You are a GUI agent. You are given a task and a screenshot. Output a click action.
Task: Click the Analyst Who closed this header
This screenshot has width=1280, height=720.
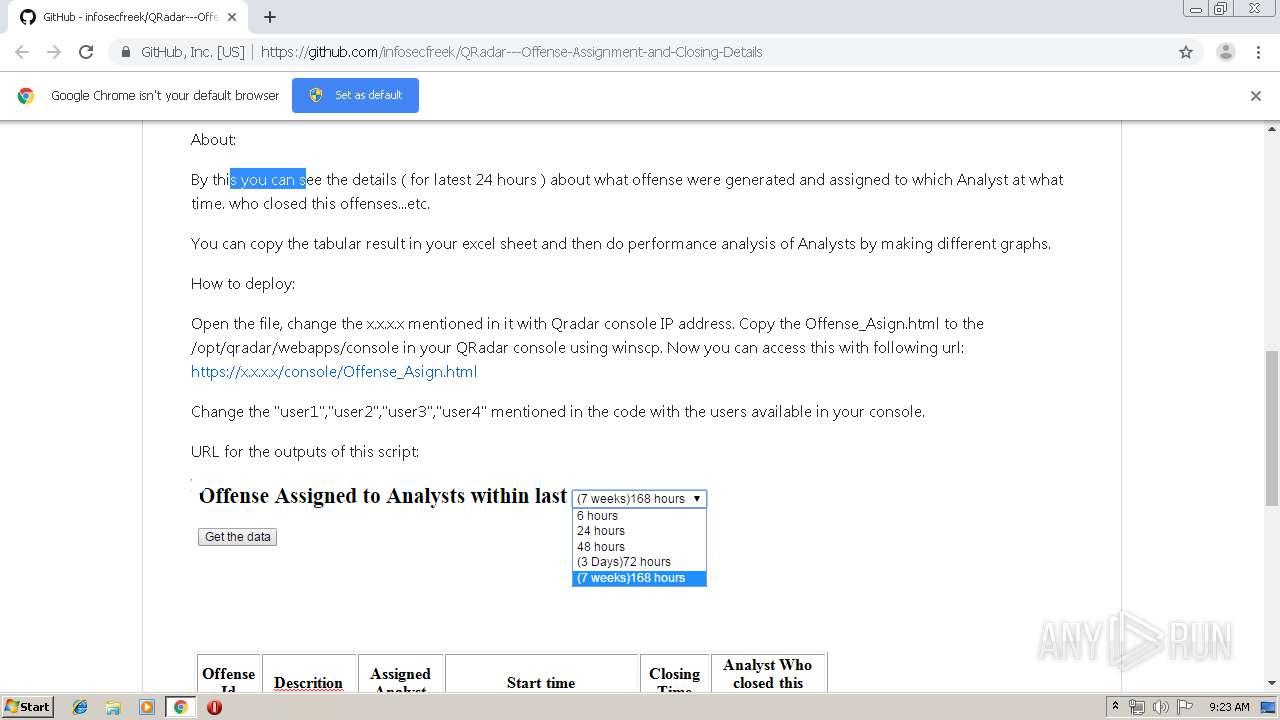[768, 673]
